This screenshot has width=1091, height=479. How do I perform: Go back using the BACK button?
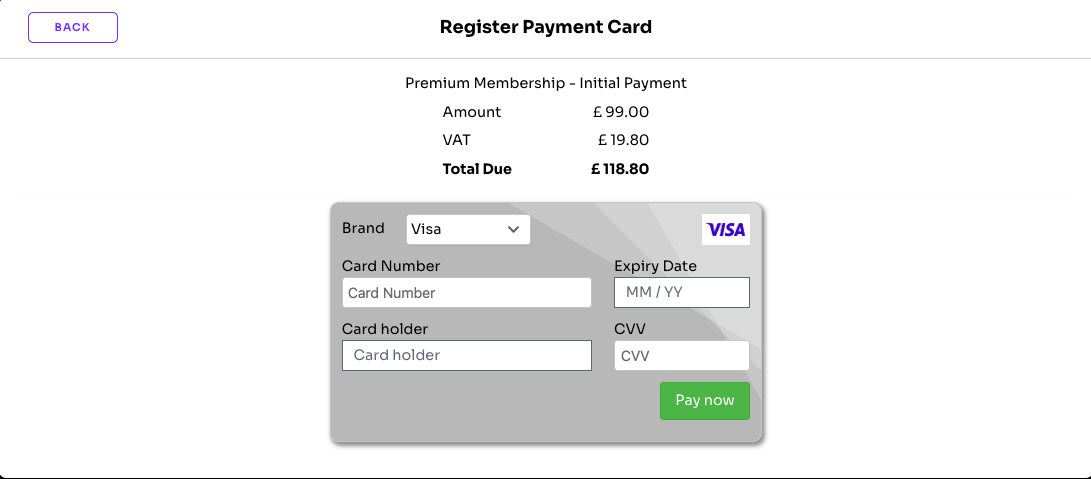click(73, 28)
